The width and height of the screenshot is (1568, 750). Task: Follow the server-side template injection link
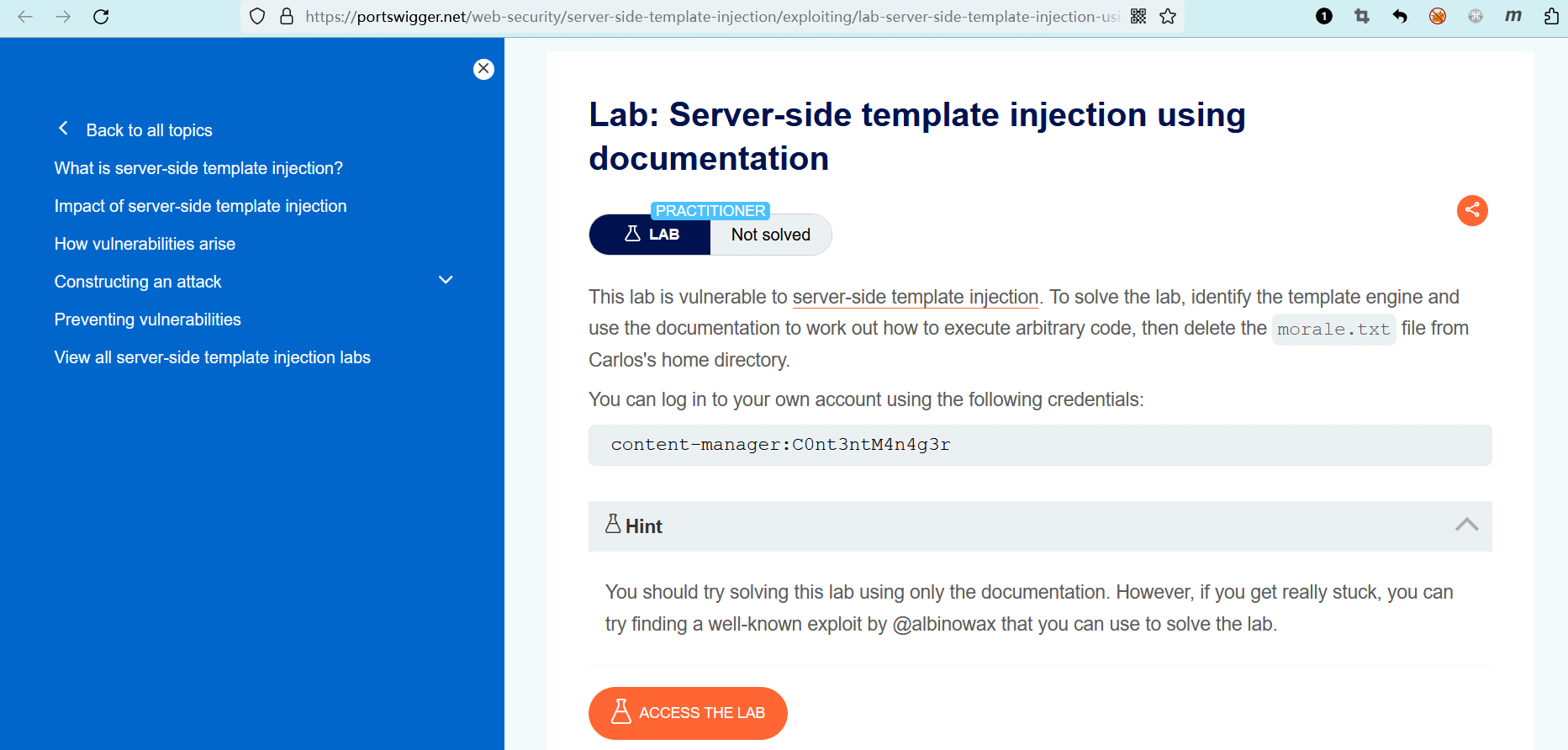click(x=916, y=297)
